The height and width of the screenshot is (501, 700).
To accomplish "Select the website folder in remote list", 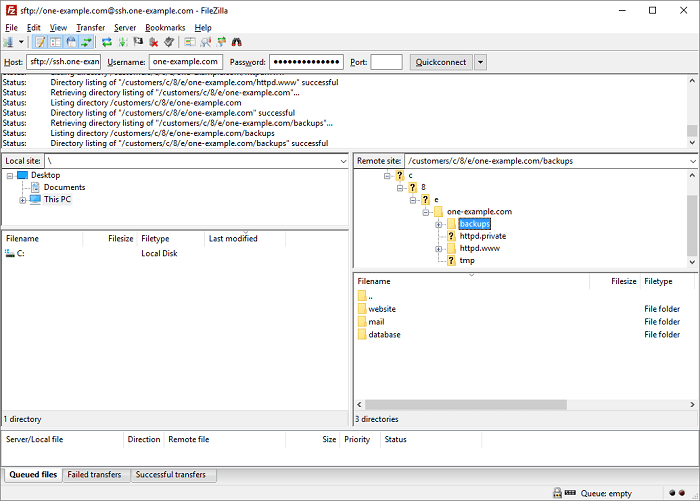I will [382, 309].
